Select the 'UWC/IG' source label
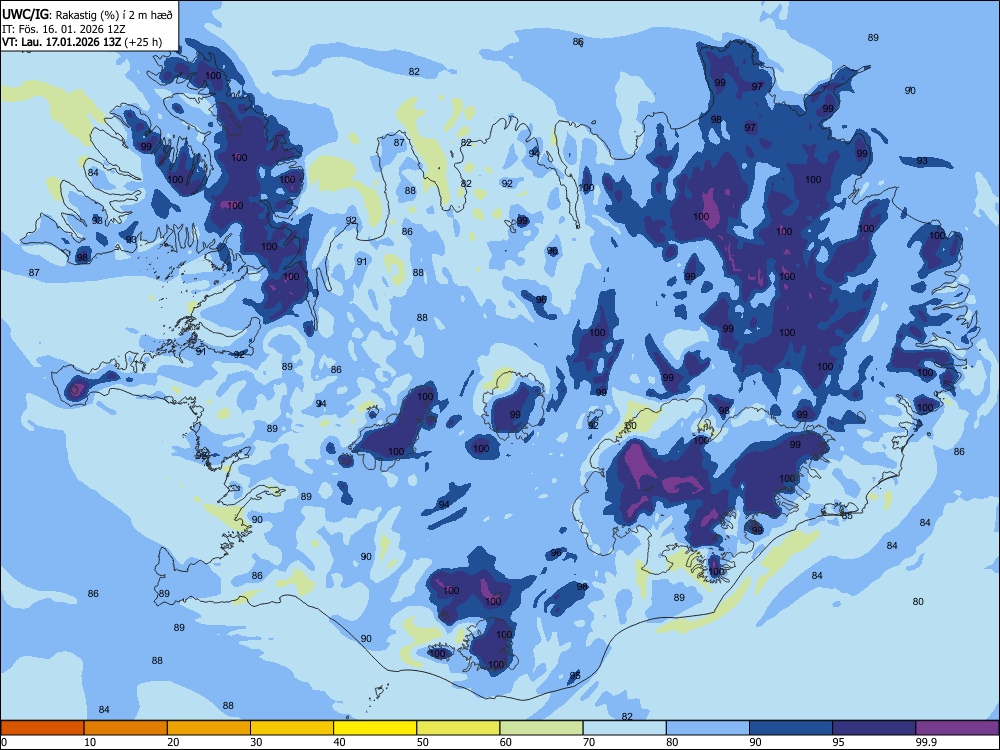 [x=26, y=14]
